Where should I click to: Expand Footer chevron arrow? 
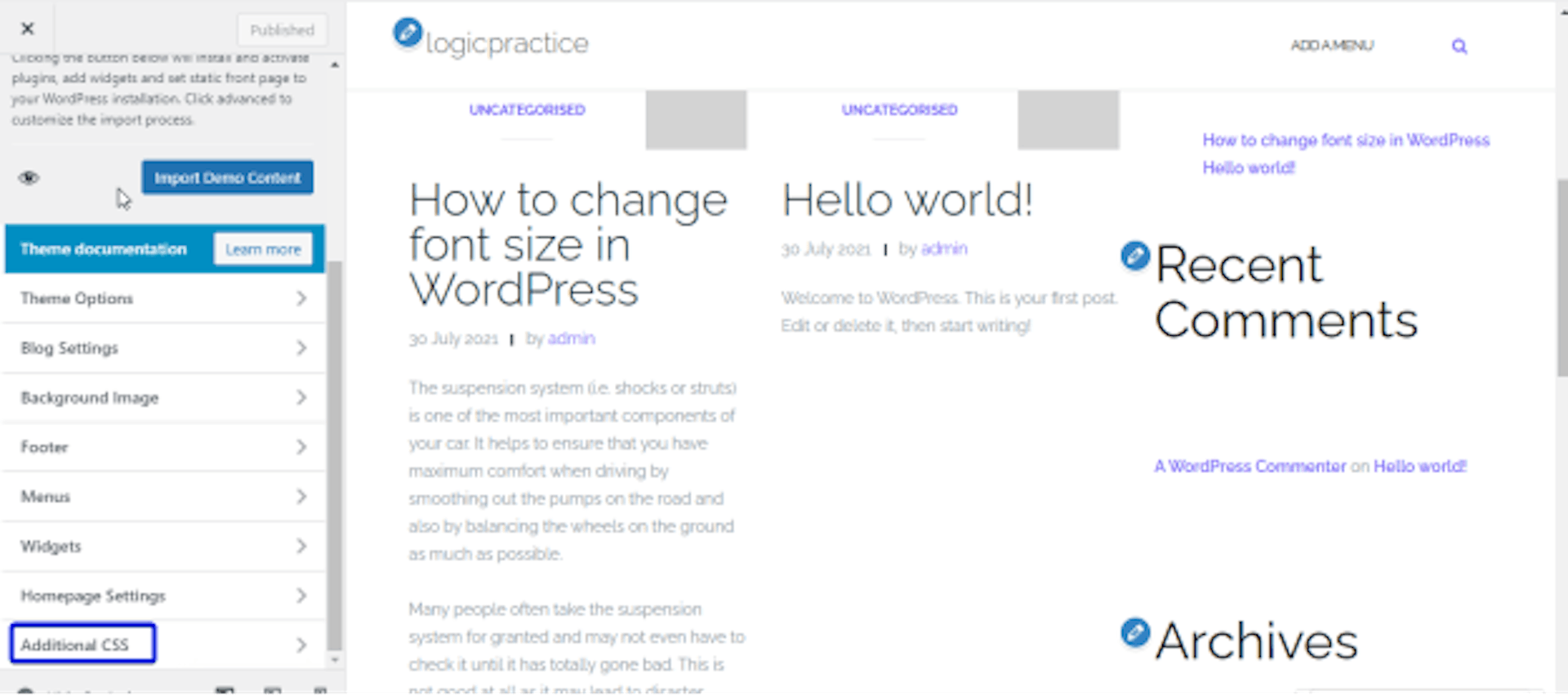point(301,447)
